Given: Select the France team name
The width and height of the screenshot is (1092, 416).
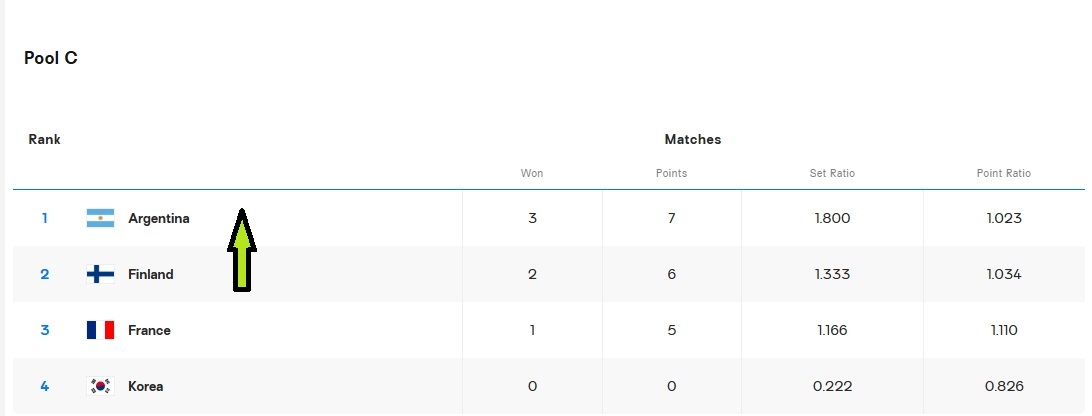Looking at the screenshot, I should pos(149,330).
